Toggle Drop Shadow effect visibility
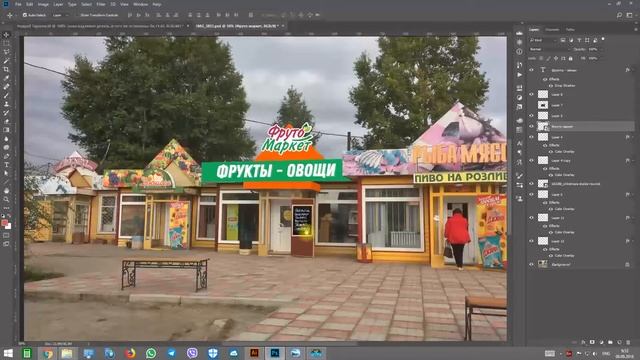640x360 pixels. click(x=551, y=86)
